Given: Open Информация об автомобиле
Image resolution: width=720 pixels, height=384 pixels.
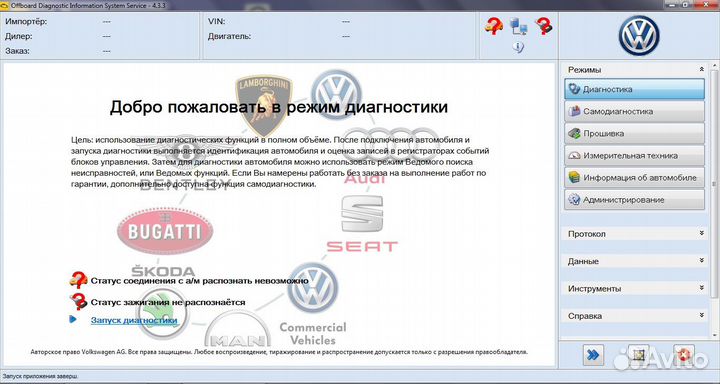Looking at the screenshot, I should point(634,177).
